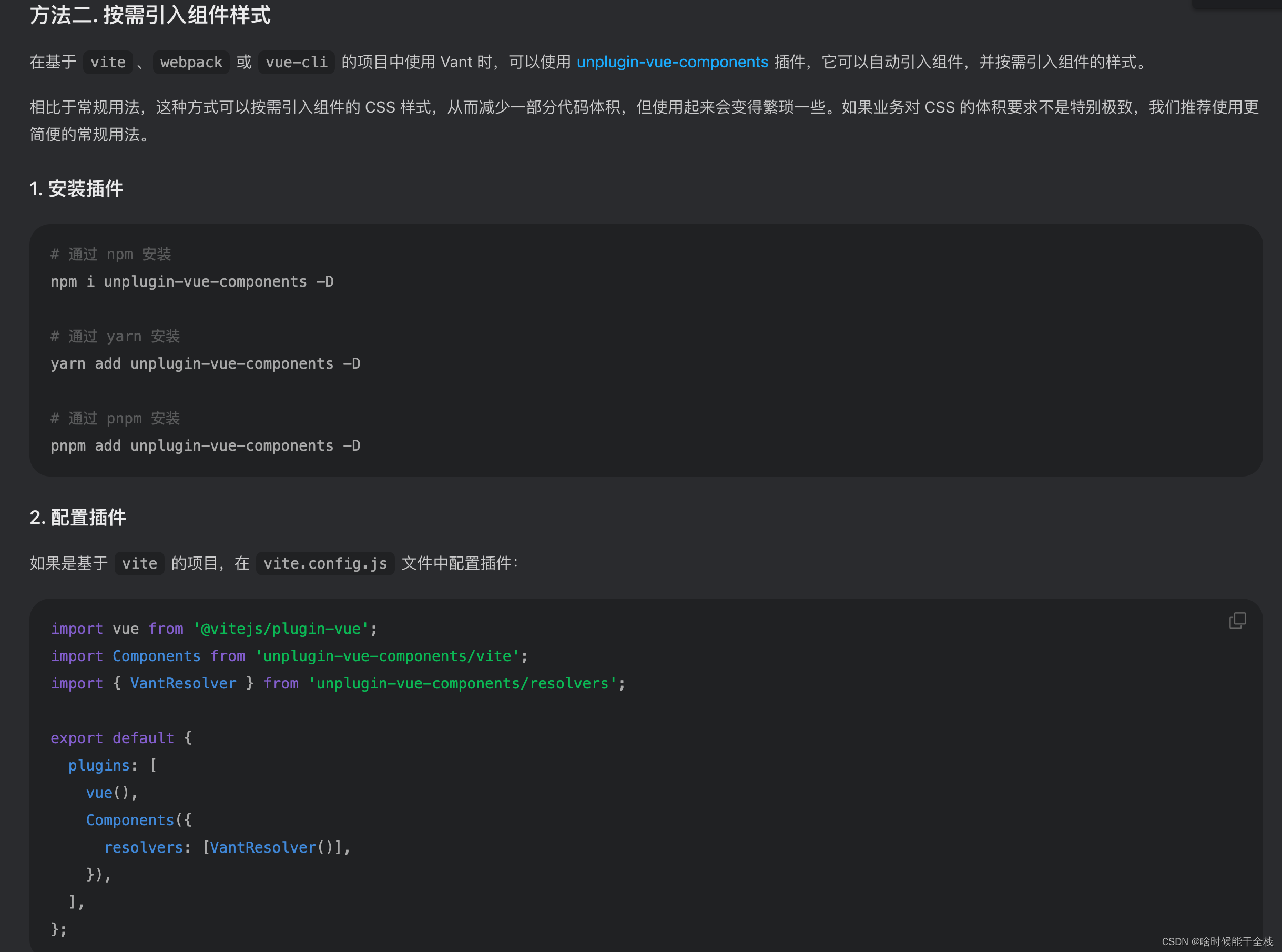1282x952 pixels.
Task: Click the heading 方法二. 按需引入组件样式
Action: 150,16
